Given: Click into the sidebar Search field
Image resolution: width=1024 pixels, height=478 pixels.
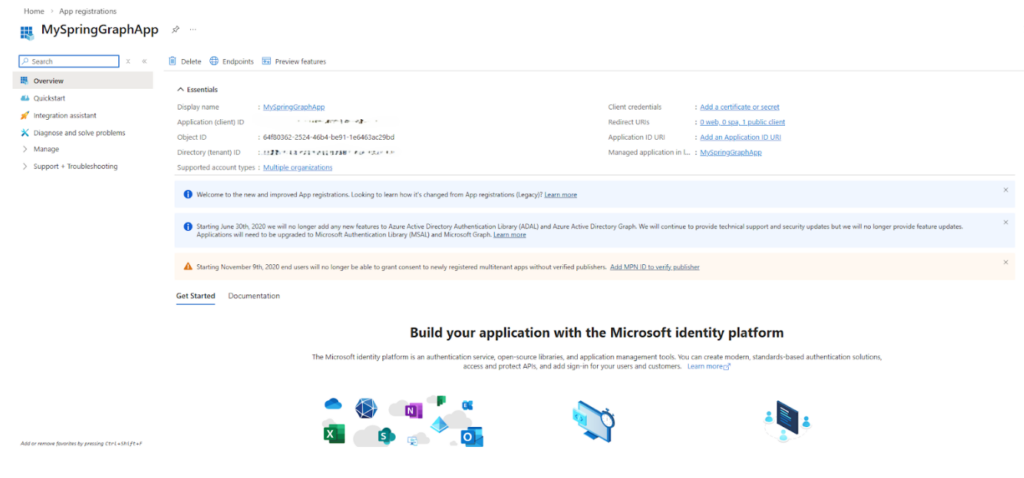Looking at the screenshot, I should 69,61.
